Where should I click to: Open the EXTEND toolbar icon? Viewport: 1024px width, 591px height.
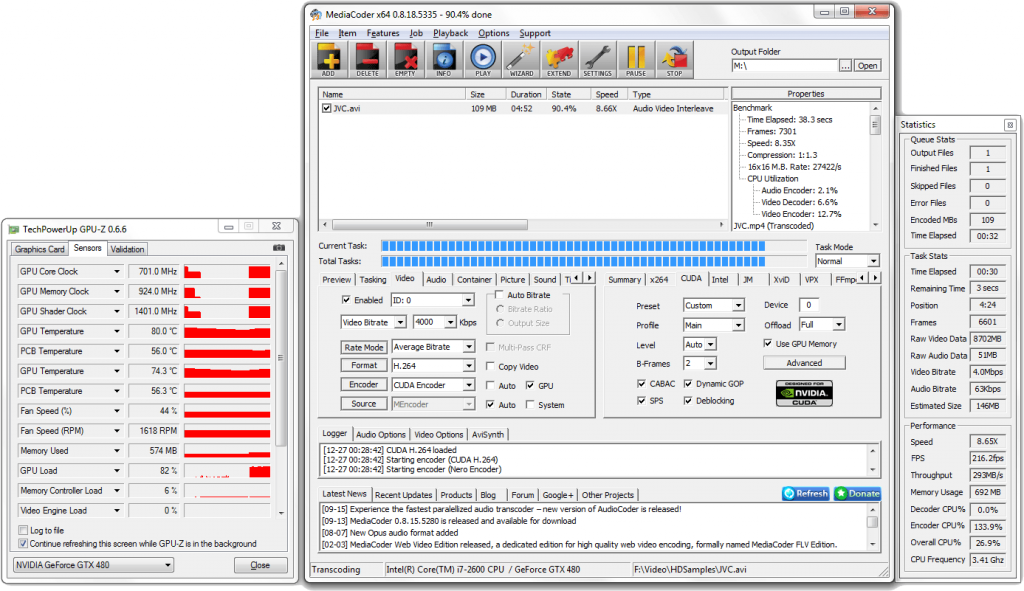click(559, 60)
